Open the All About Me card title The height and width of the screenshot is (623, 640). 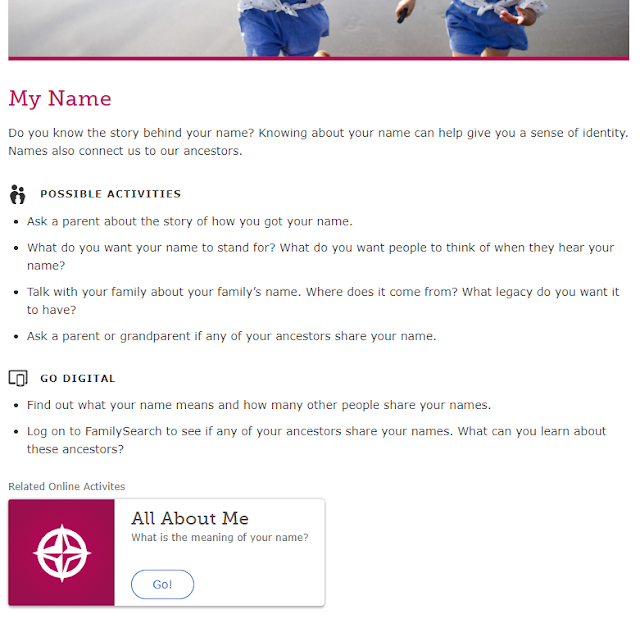189,518
